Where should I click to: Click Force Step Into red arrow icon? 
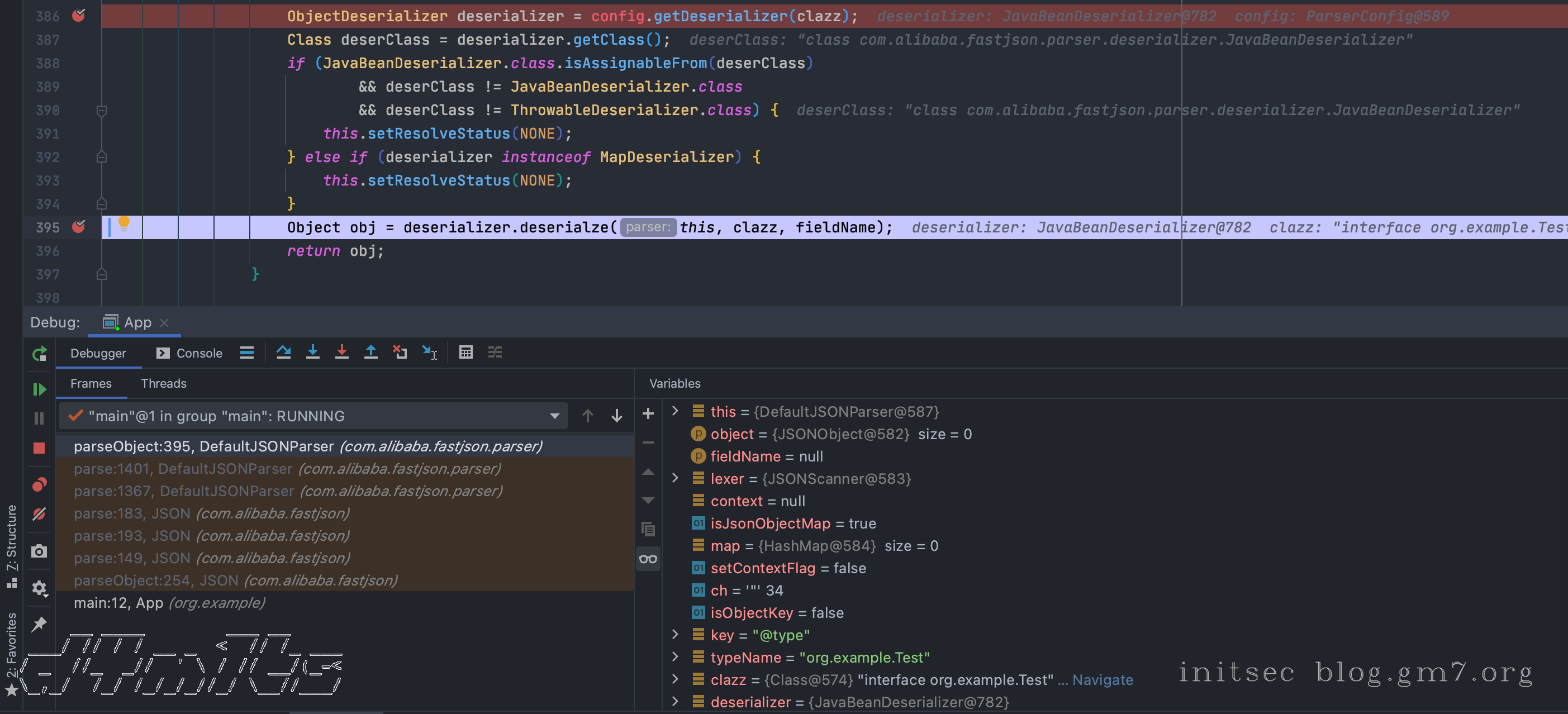(341, 353)
